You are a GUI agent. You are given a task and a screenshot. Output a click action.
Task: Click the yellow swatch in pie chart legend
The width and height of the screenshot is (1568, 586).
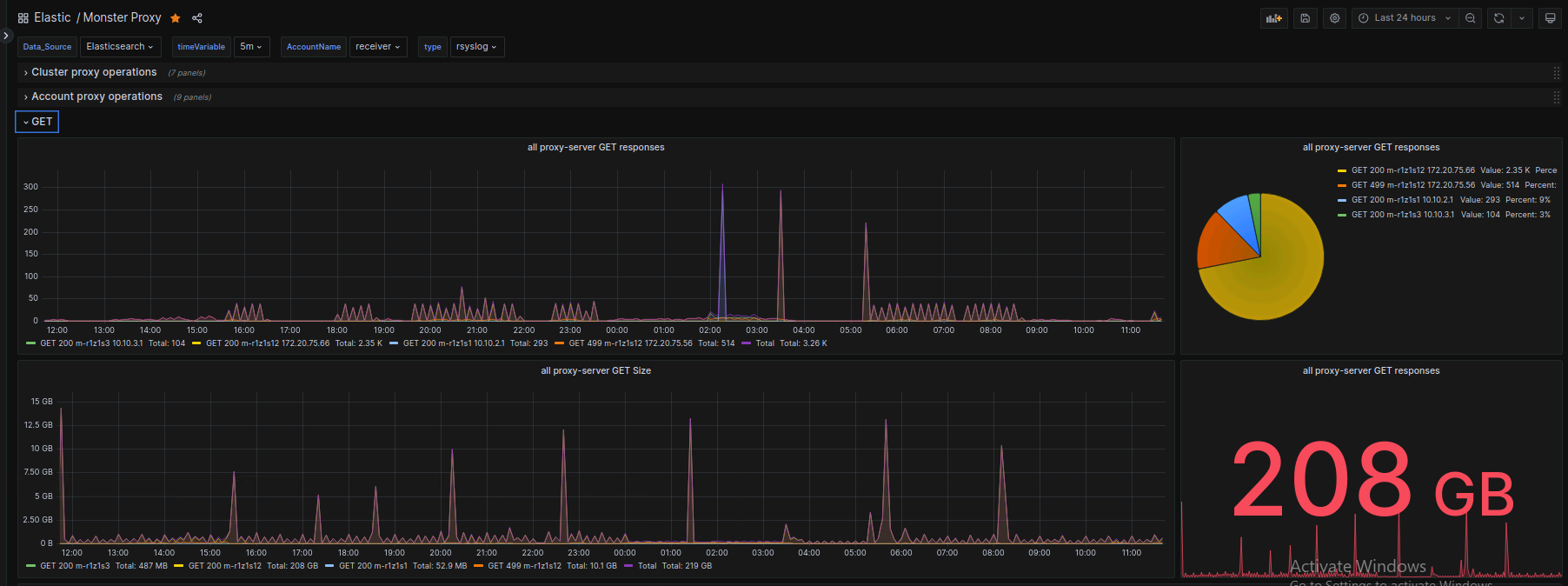[x=1342, y=170]
